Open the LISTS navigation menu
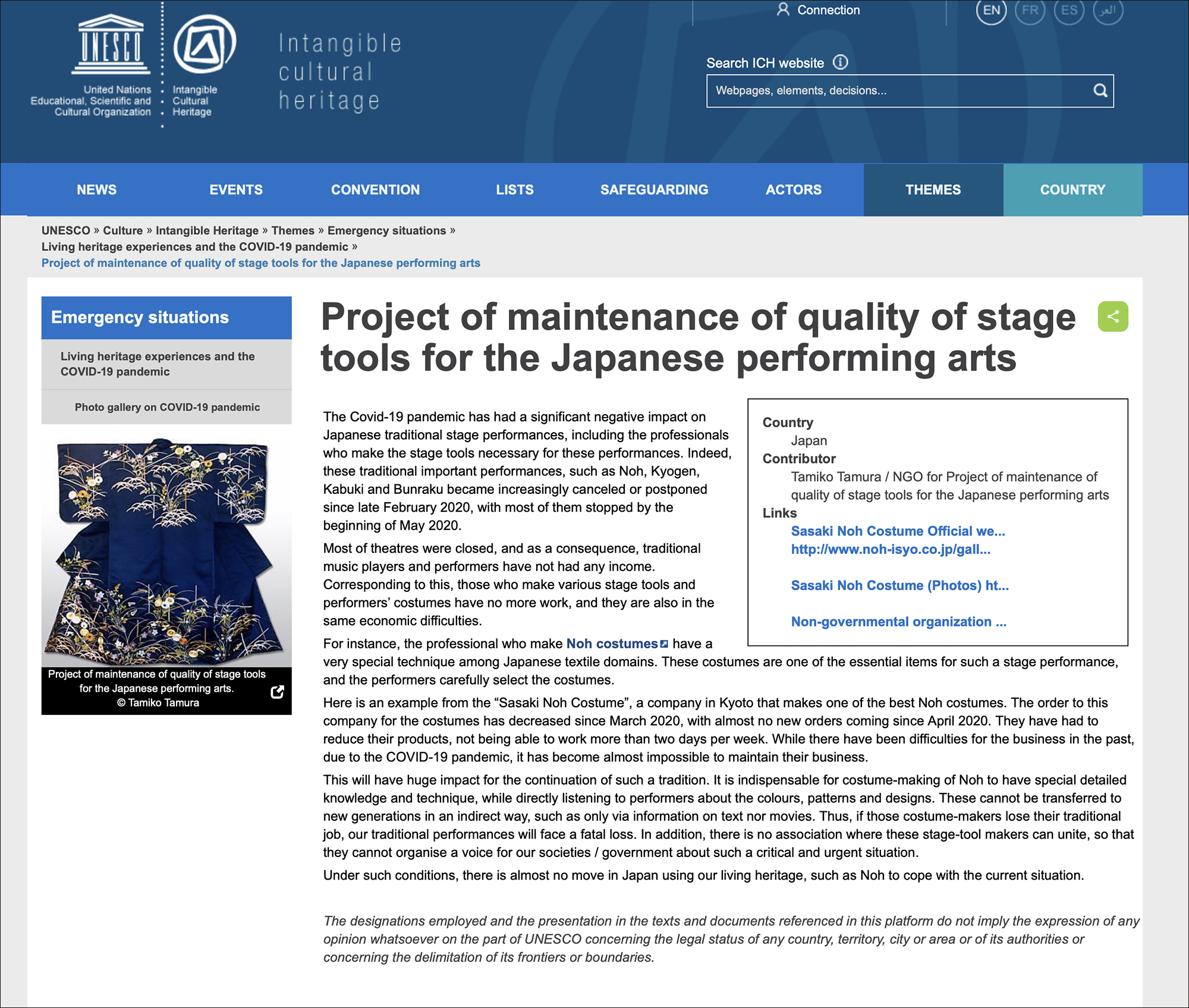The image size is (1189, 1008). 515,190
